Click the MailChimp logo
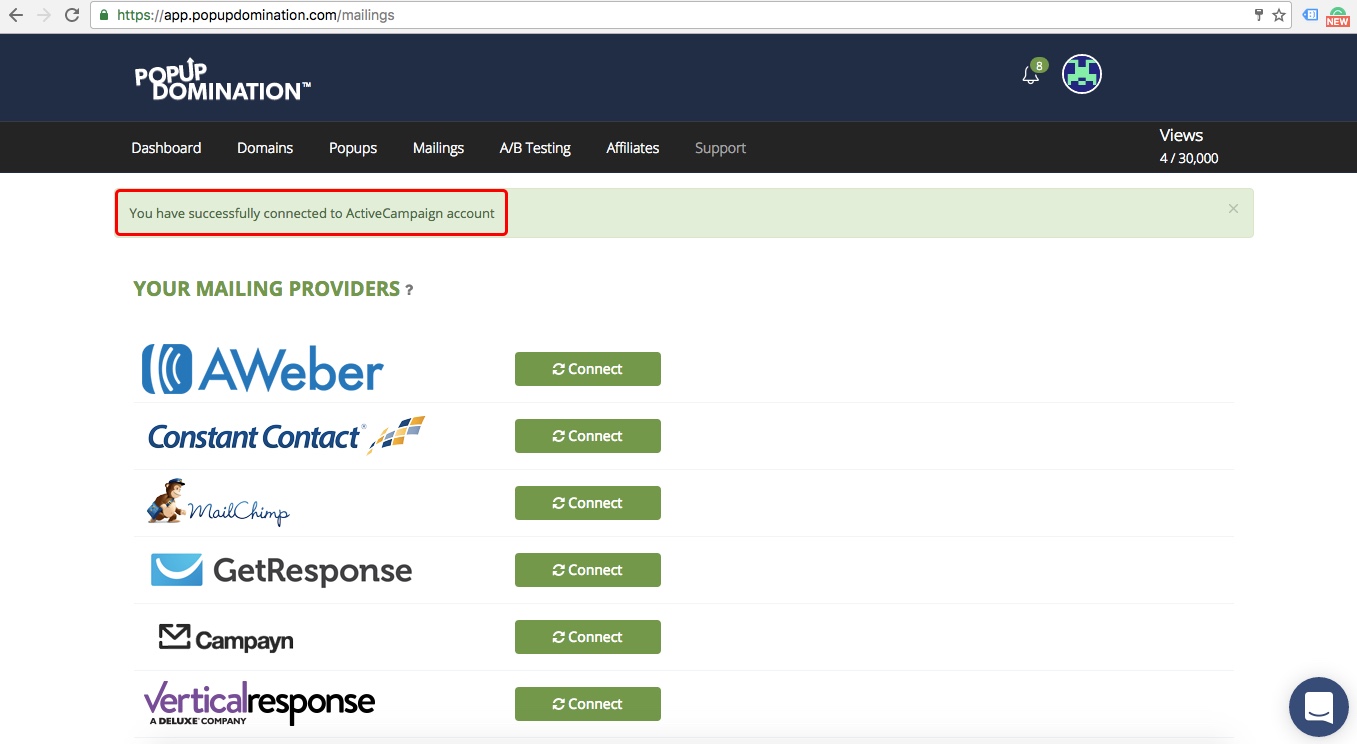Viewport: 1357px width, 744px height. (x=217, y=502)
